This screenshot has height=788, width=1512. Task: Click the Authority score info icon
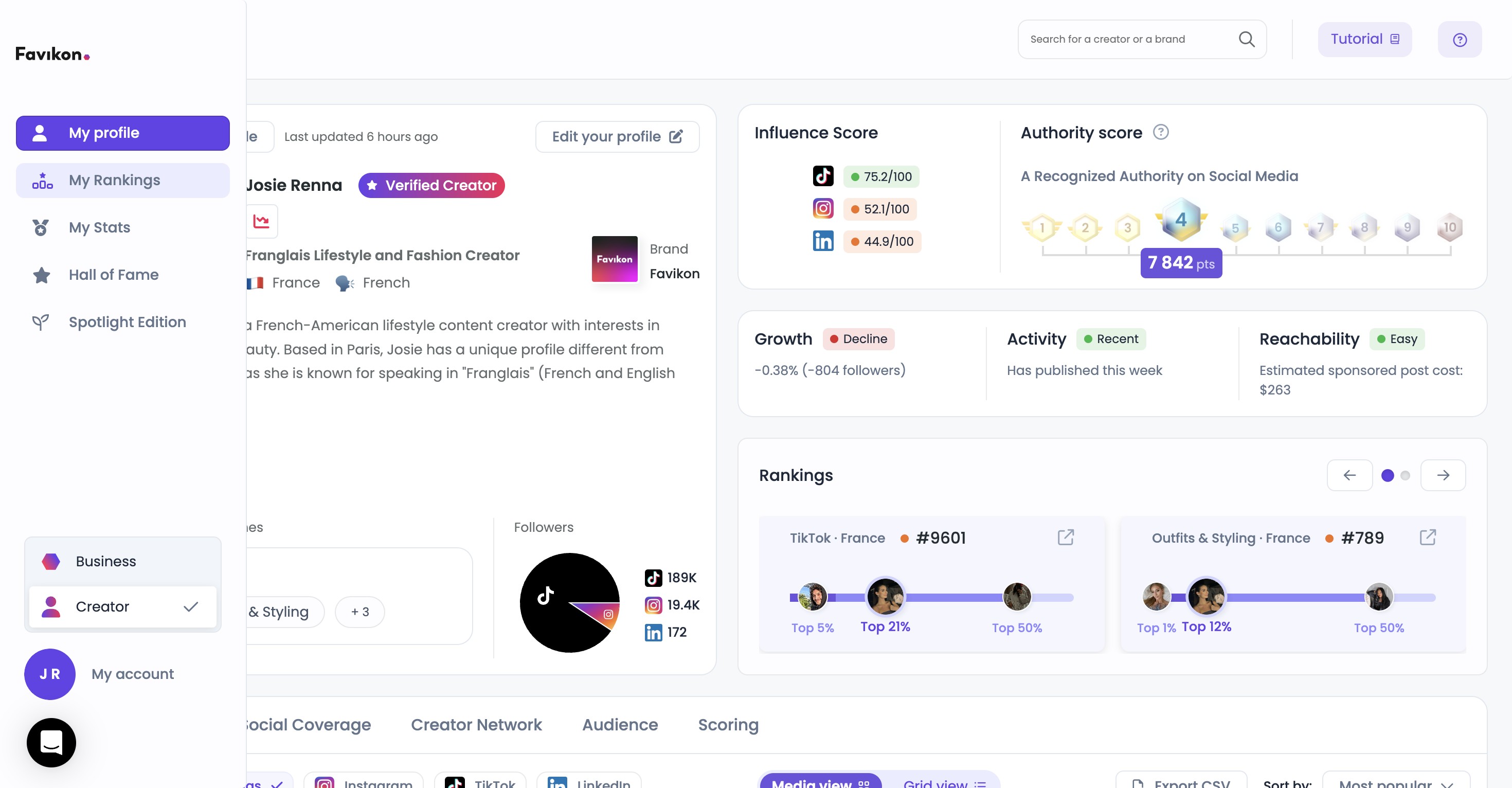click(x=1160, y=132)
